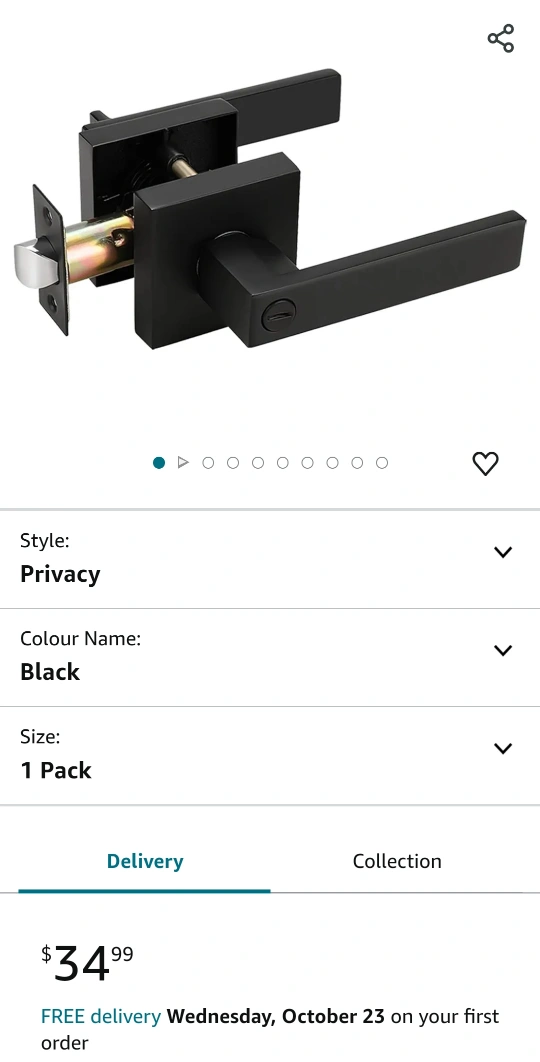
Task: Expand the Colour Name chevron
Action: [x=503, y=650]
